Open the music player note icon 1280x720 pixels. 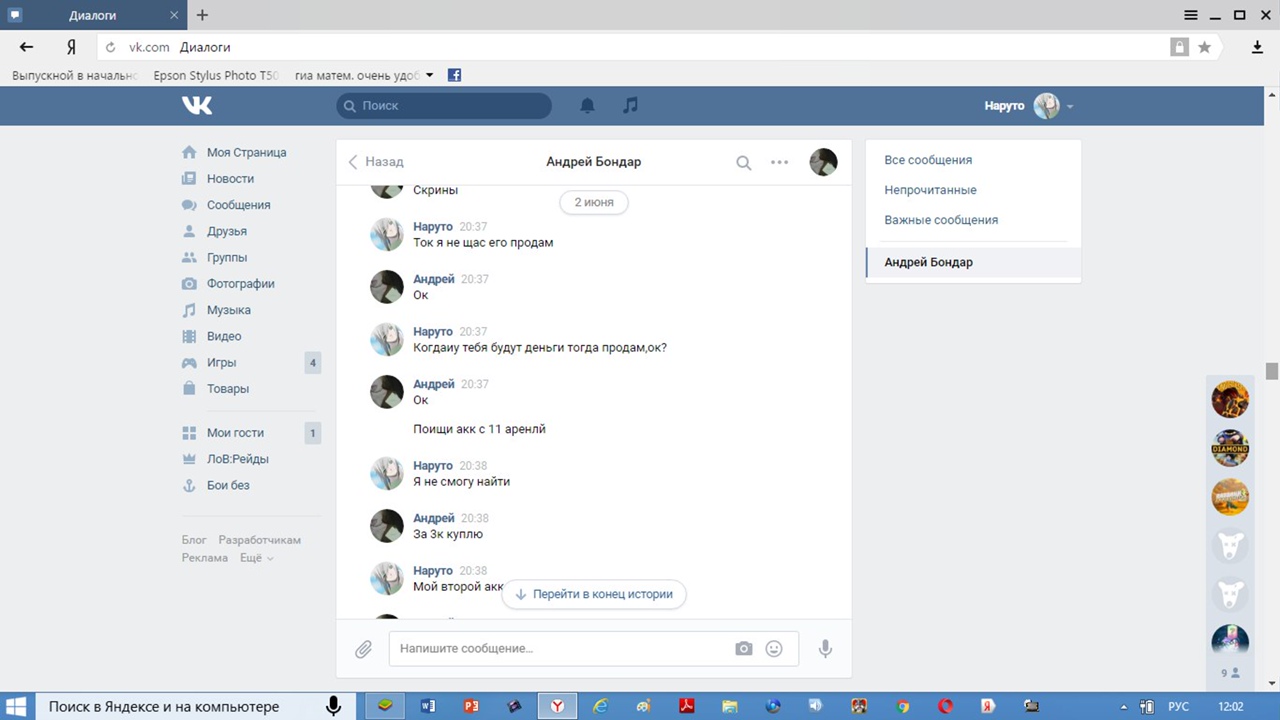(630, 105)
